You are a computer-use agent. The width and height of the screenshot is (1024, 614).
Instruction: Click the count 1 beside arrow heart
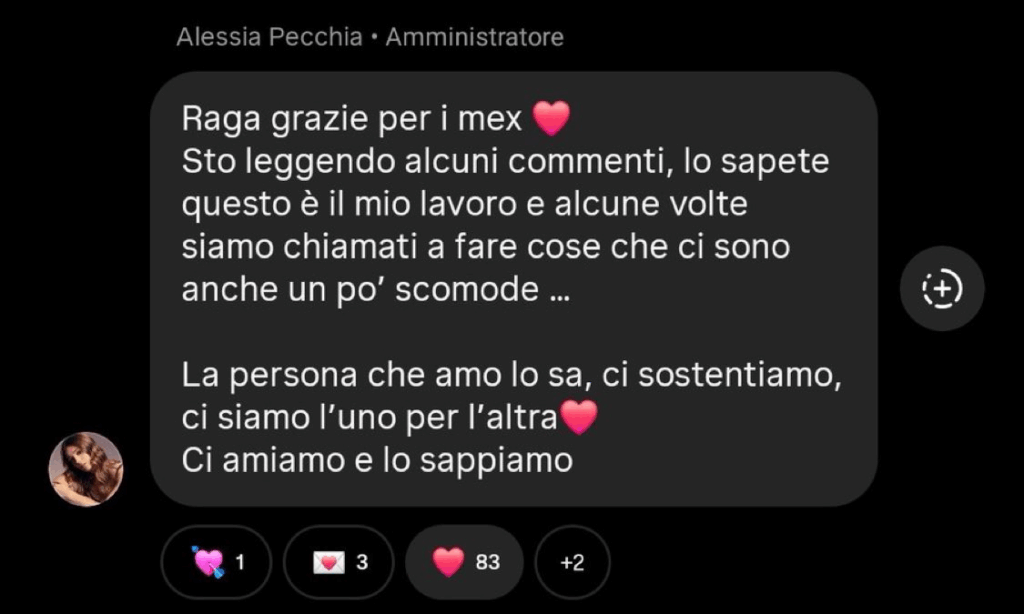(240, 562)
